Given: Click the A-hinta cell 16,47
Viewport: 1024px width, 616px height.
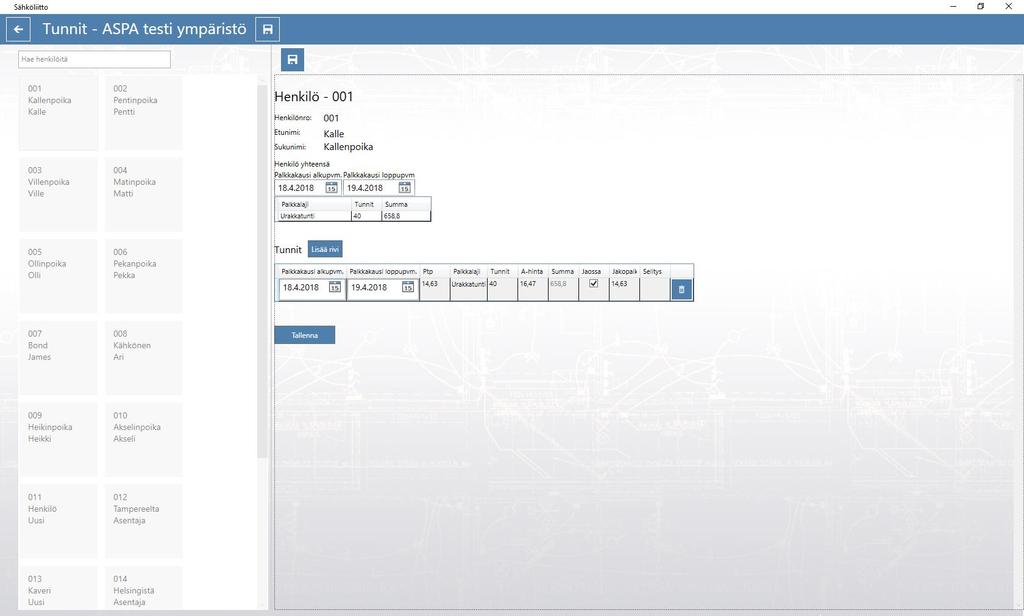Looking at the screenshot, I should 533,289.
